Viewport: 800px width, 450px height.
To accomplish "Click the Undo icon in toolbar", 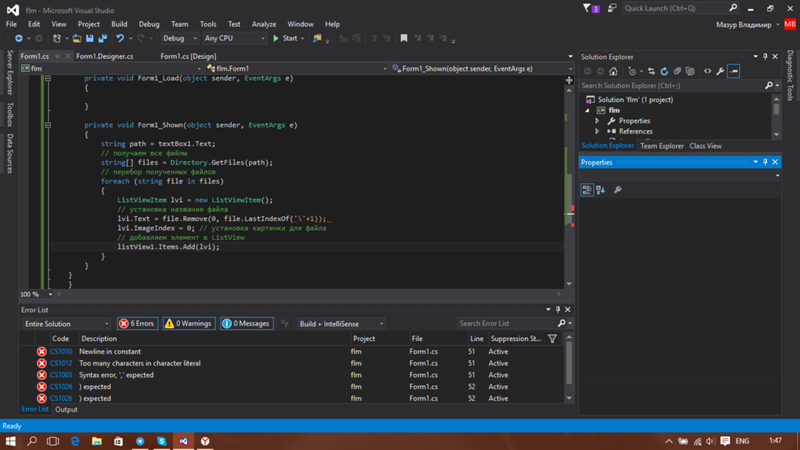I will (121, 39).
